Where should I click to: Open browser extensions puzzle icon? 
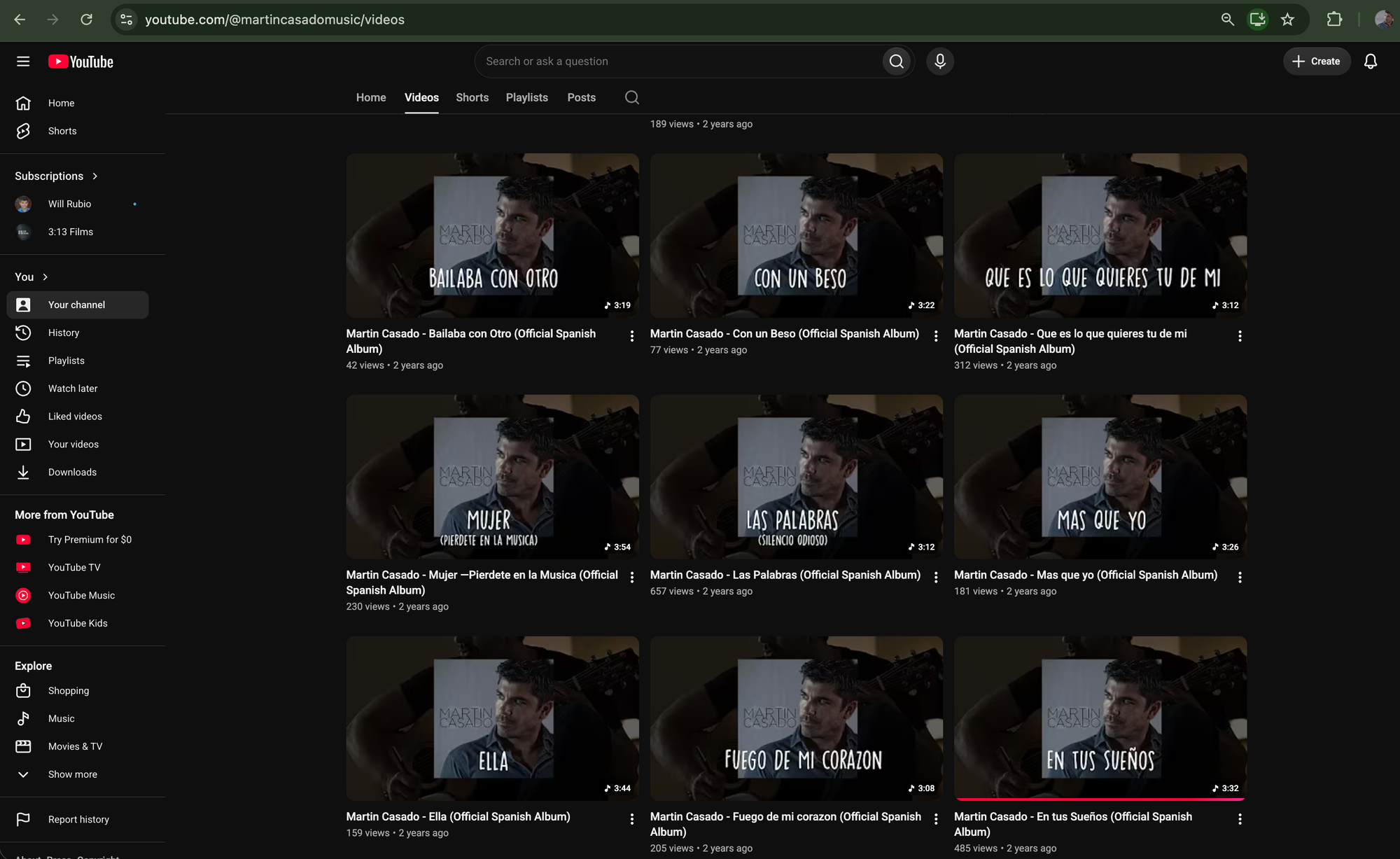[x=1334, y=20]
